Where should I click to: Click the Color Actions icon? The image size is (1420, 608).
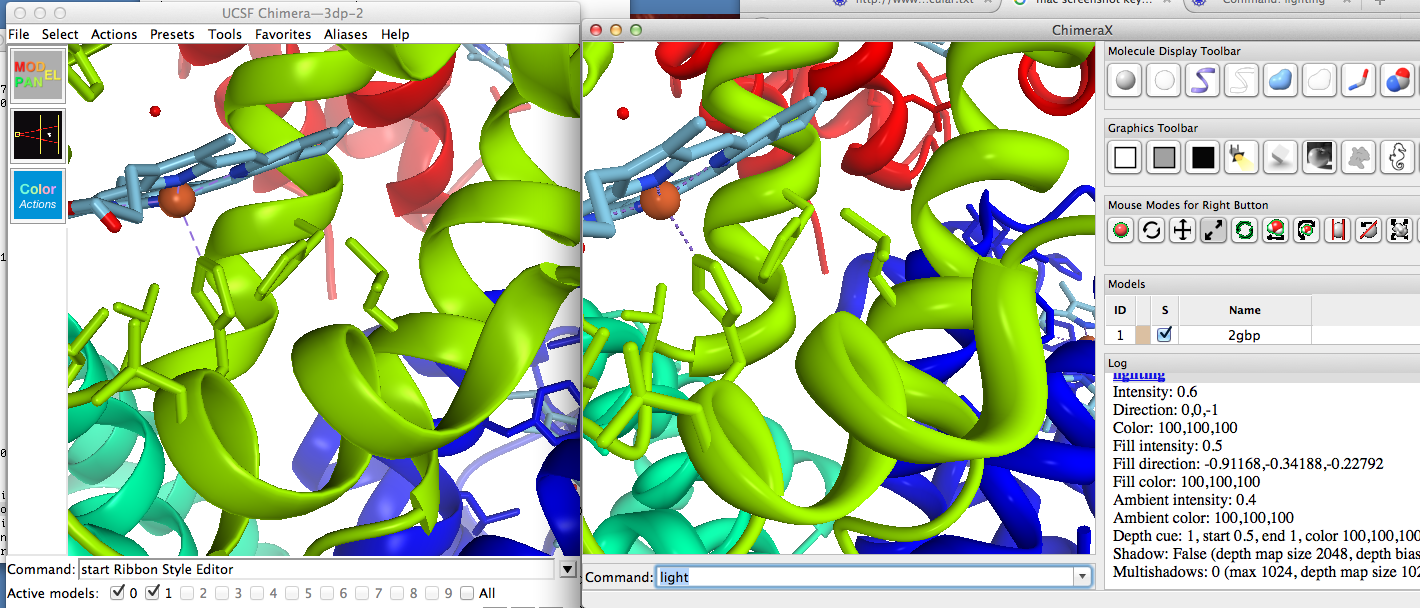click(x=37, y=195)
